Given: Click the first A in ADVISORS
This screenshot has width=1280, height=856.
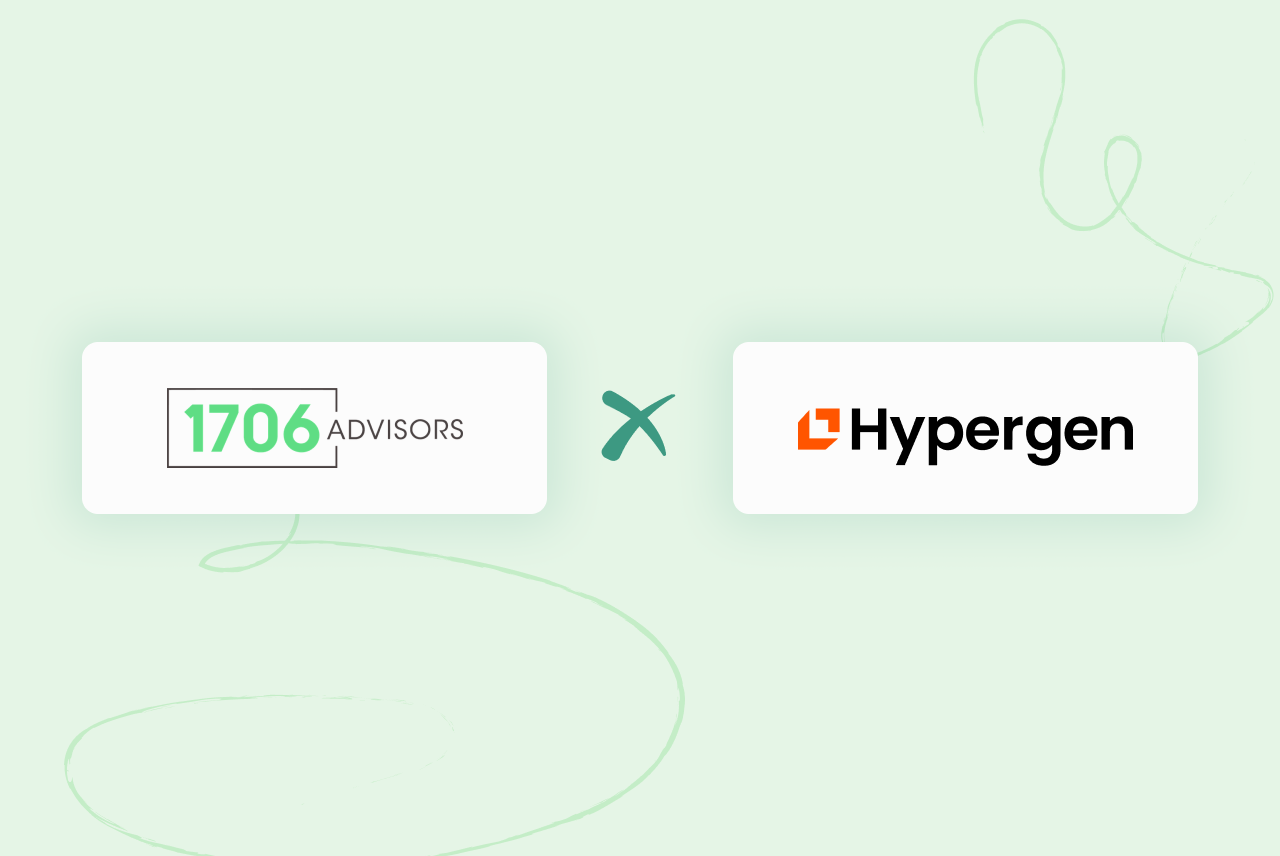Looking at the screenshot, I should click(336, 429).
